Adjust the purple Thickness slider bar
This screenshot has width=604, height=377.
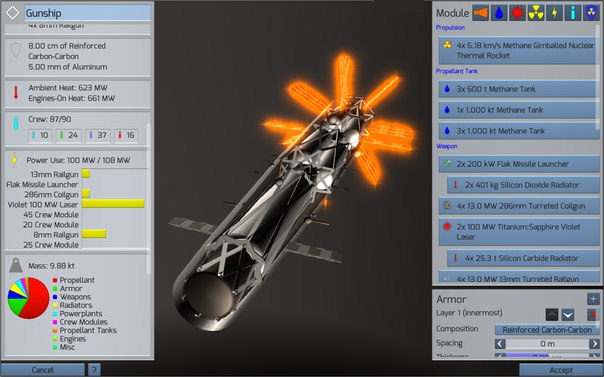[547, 356]
